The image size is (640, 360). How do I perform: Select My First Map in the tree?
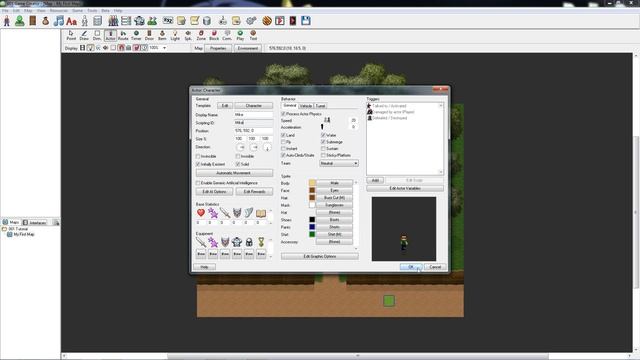[24, 235]
